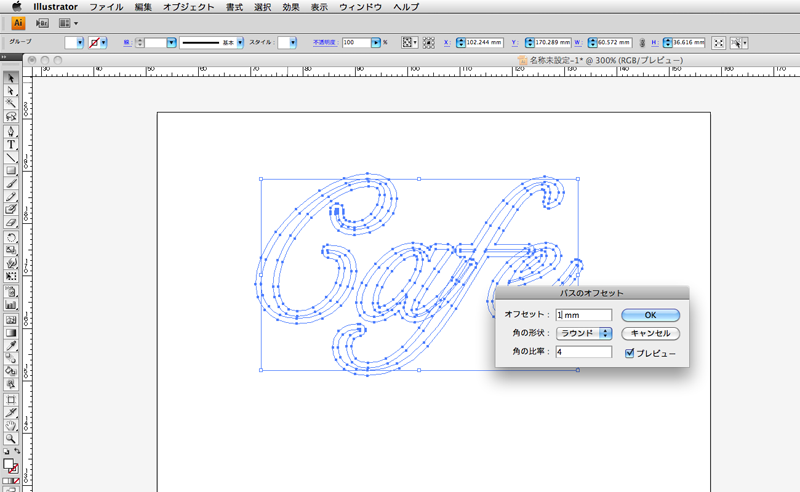Screen dimensions: 800x492
Task: Click the W width value field
Action: click(x=614, y=43)
